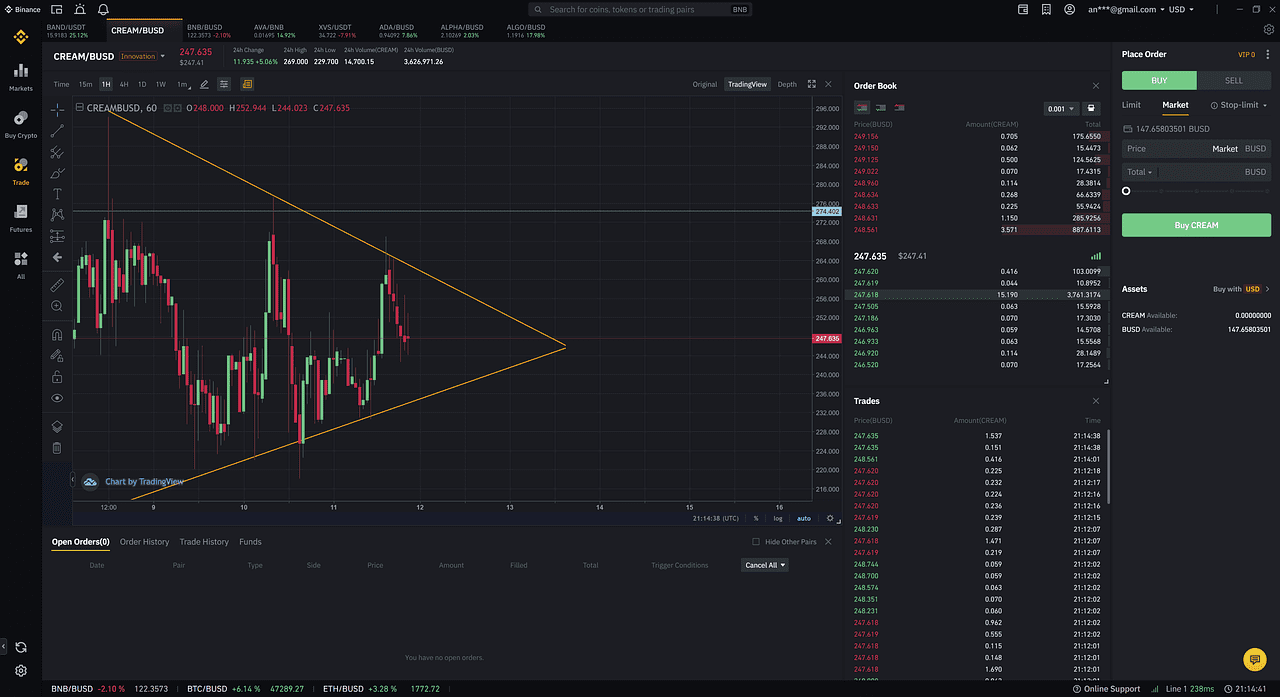
Task: Toggle visibility of all drawings (eye icon)
Action: pyautogui.click(x=57, y=398)
